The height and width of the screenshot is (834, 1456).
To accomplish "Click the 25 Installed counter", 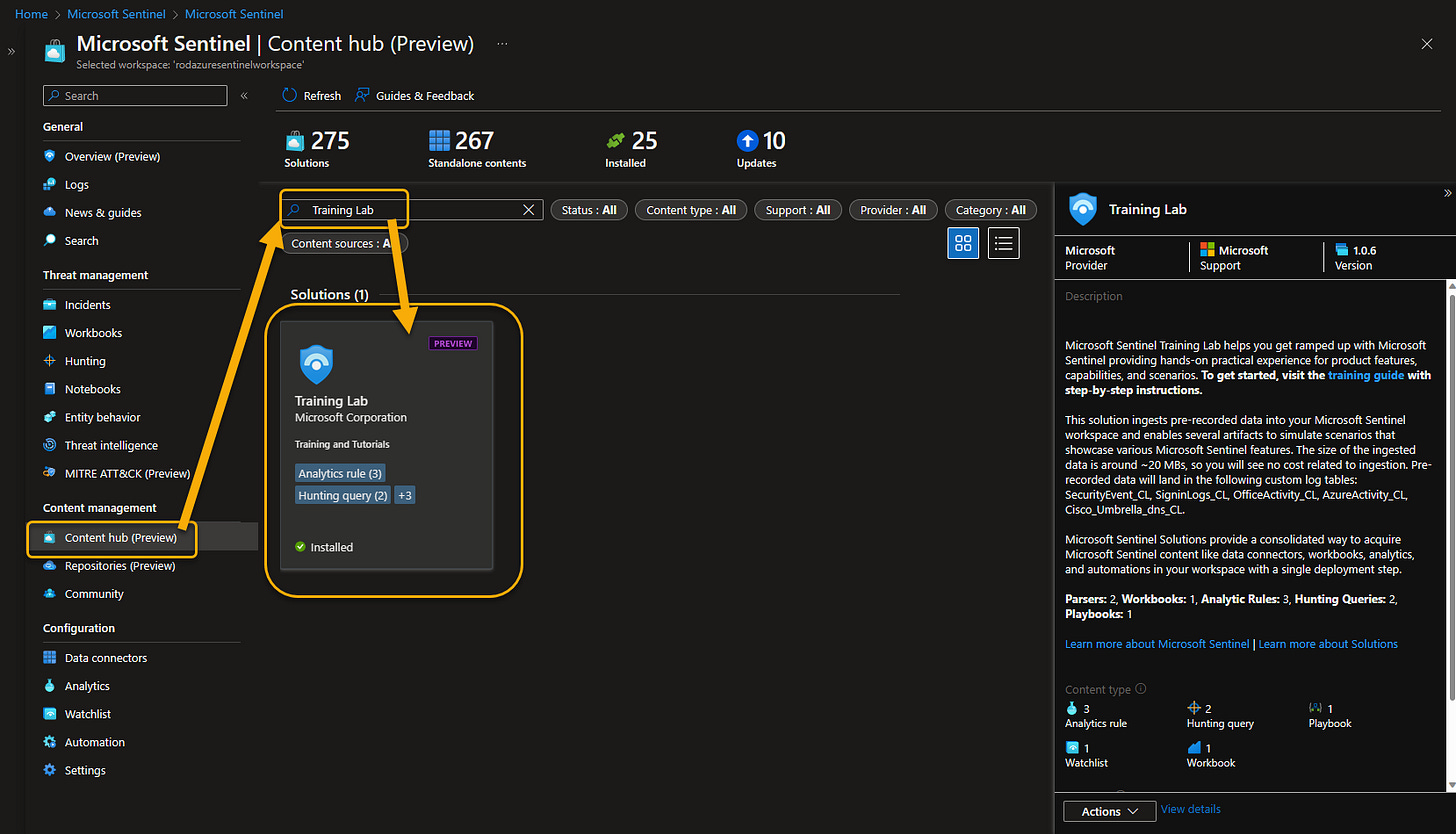I will 631,148.
